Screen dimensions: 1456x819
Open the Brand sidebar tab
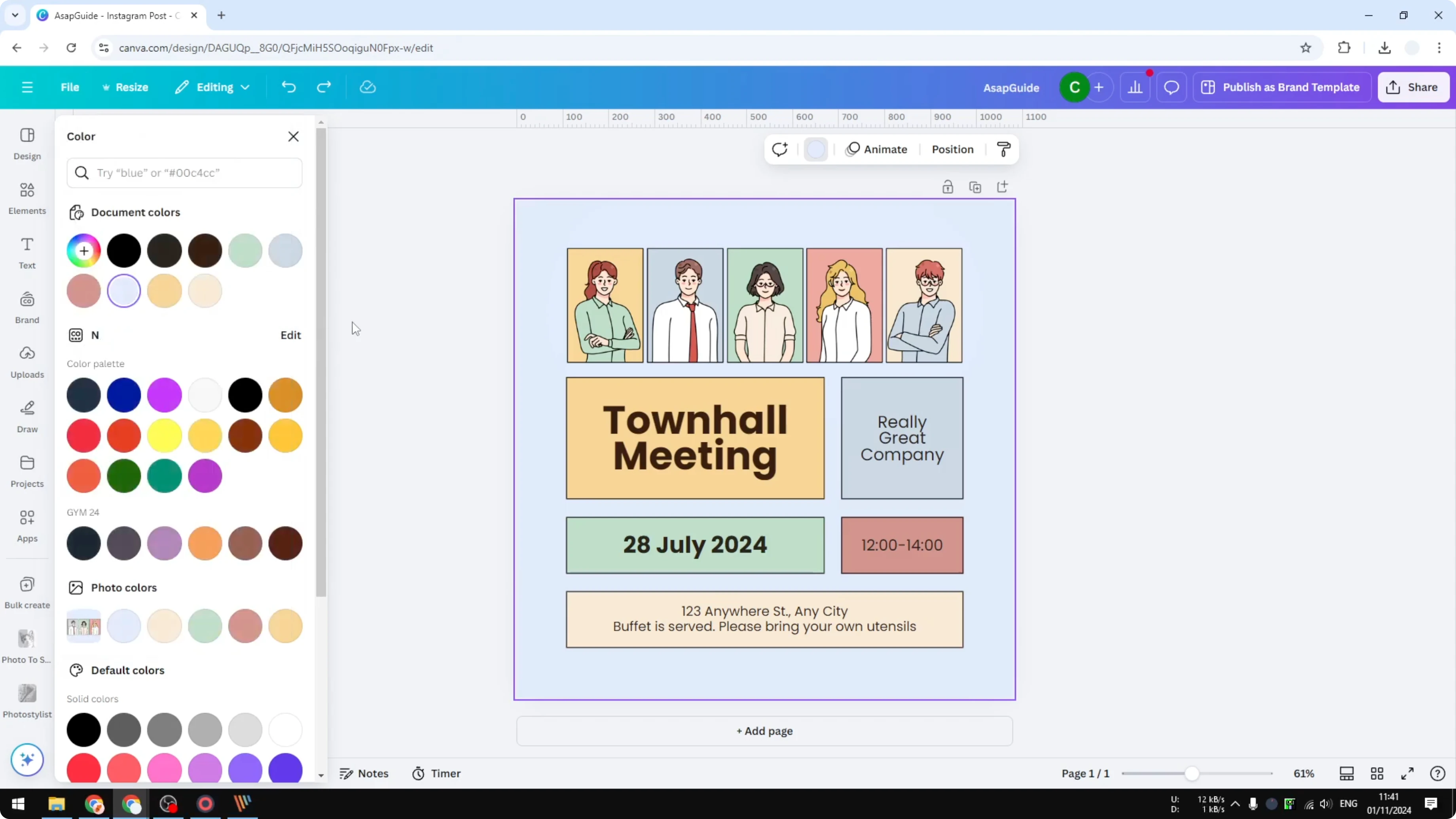click(27, 307)
